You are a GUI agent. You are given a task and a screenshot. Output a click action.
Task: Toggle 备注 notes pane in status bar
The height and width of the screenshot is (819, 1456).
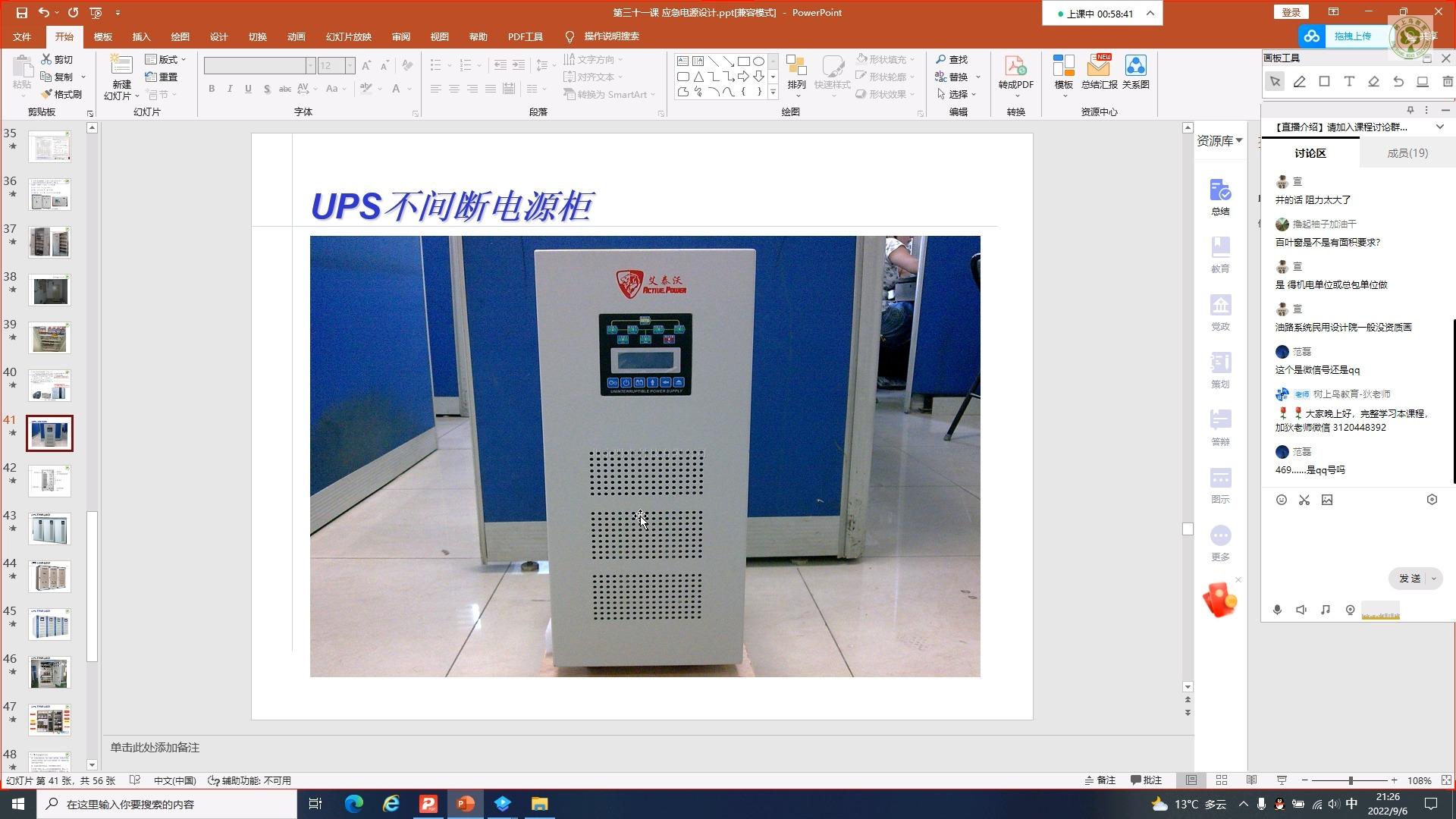click(1100, 780)
